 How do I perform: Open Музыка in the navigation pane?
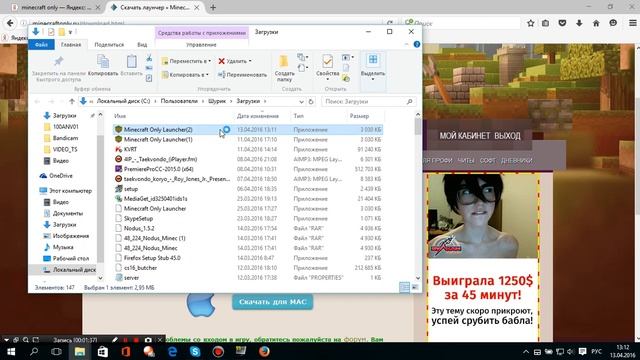(63, 247)
